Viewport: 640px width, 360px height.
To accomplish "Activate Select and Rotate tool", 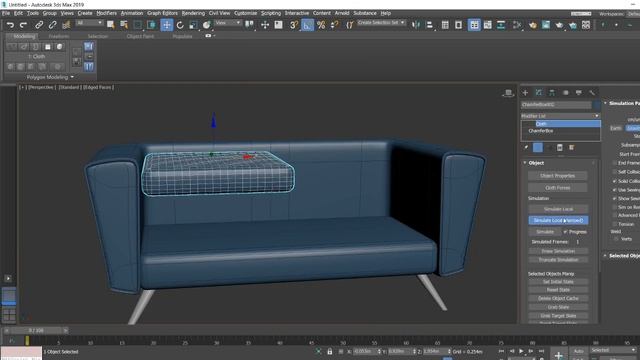I will (x=180, y=25).
